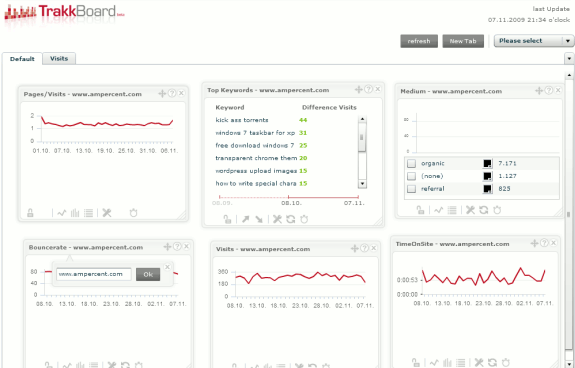This screenshot has height=368, width=575.
Task: Open help for the Medium widget
Action: coord(549,90)
